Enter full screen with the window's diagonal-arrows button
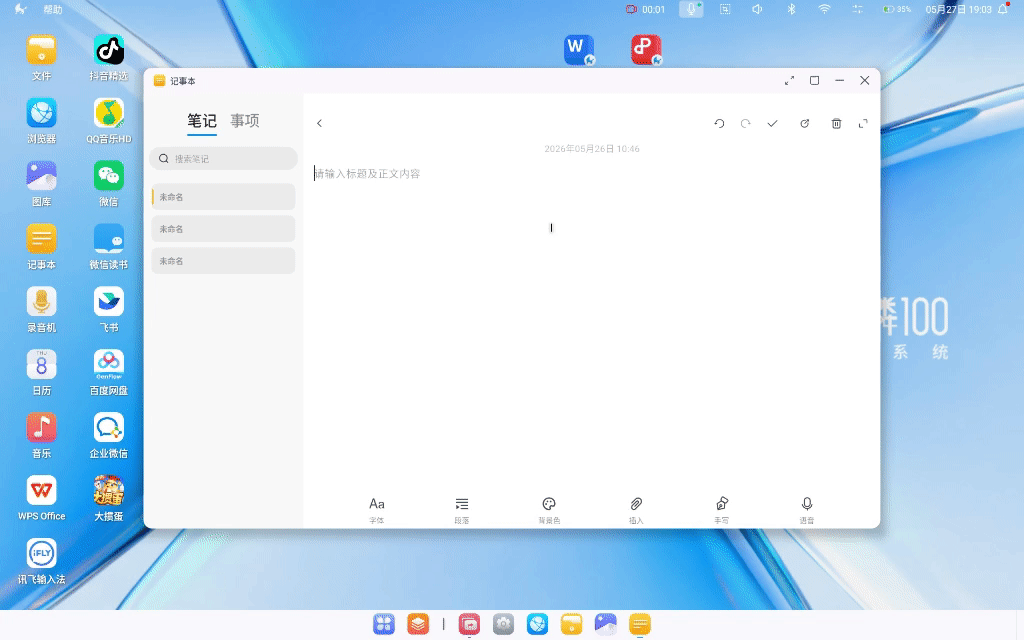1024x640 pixels. pyautogui.click(x=790, y=81)
